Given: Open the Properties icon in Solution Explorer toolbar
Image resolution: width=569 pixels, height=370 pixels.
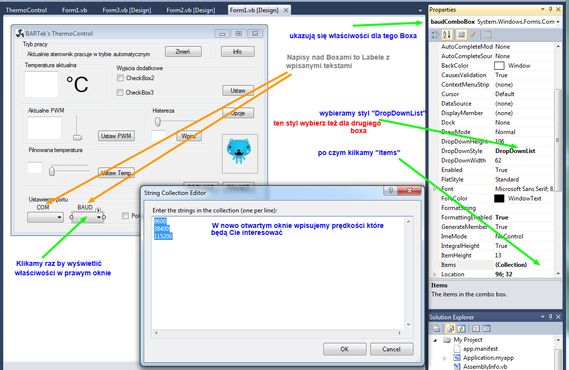Looking at the screenshot, I should (437, 329).
